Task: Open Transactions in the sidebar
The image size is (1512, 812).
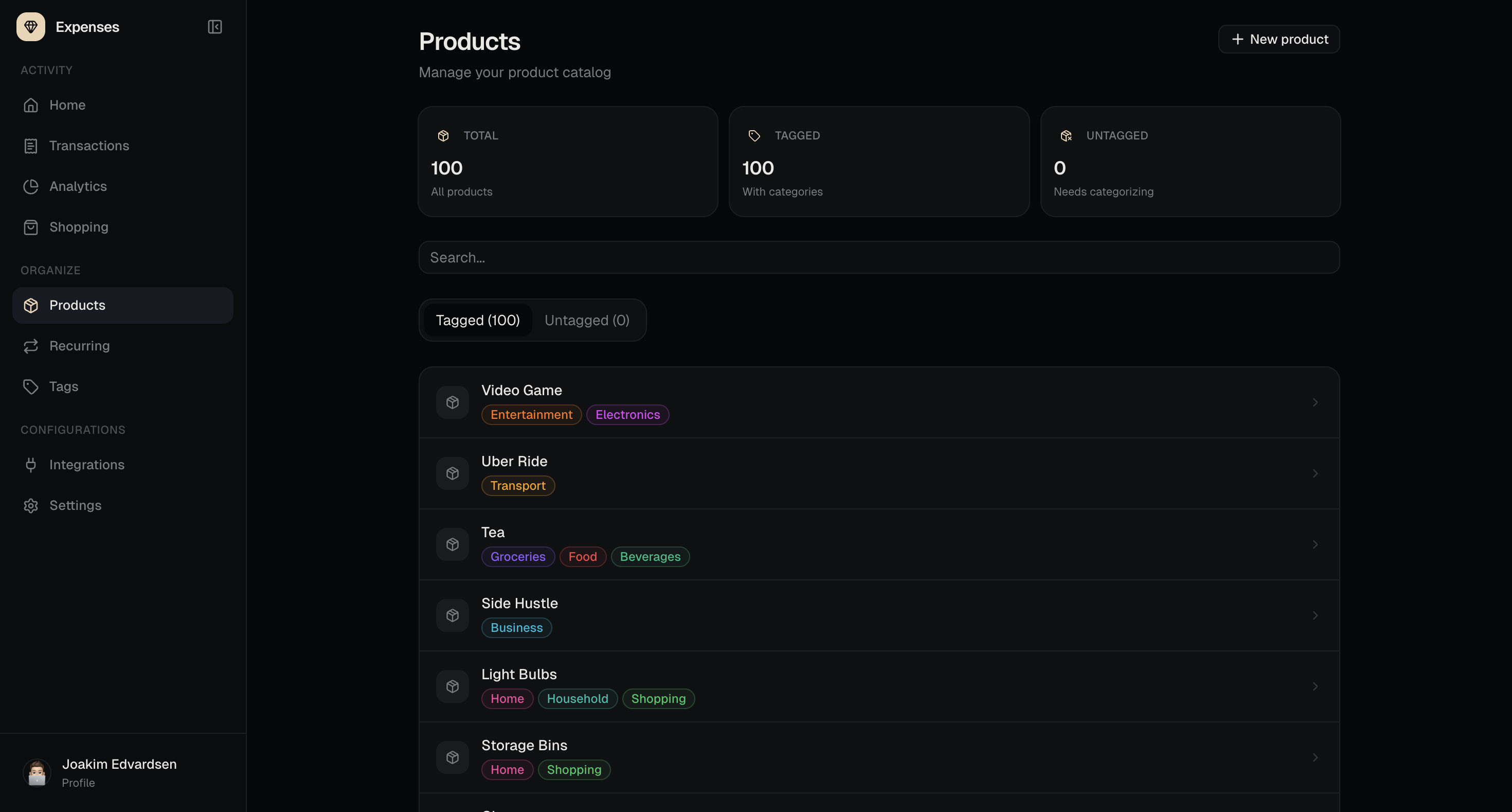Action: [x=123, y=146]
